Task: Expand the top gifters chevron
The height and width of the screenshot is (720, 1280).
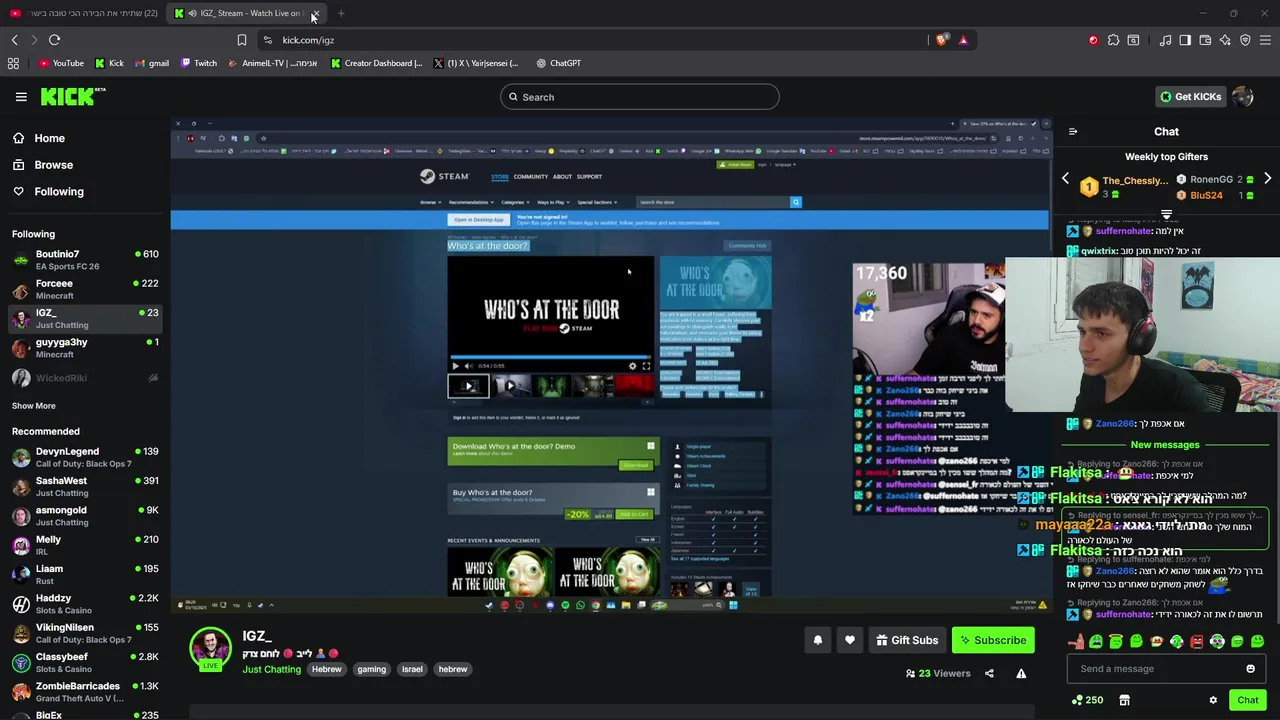Action: tap(1166, 214)
